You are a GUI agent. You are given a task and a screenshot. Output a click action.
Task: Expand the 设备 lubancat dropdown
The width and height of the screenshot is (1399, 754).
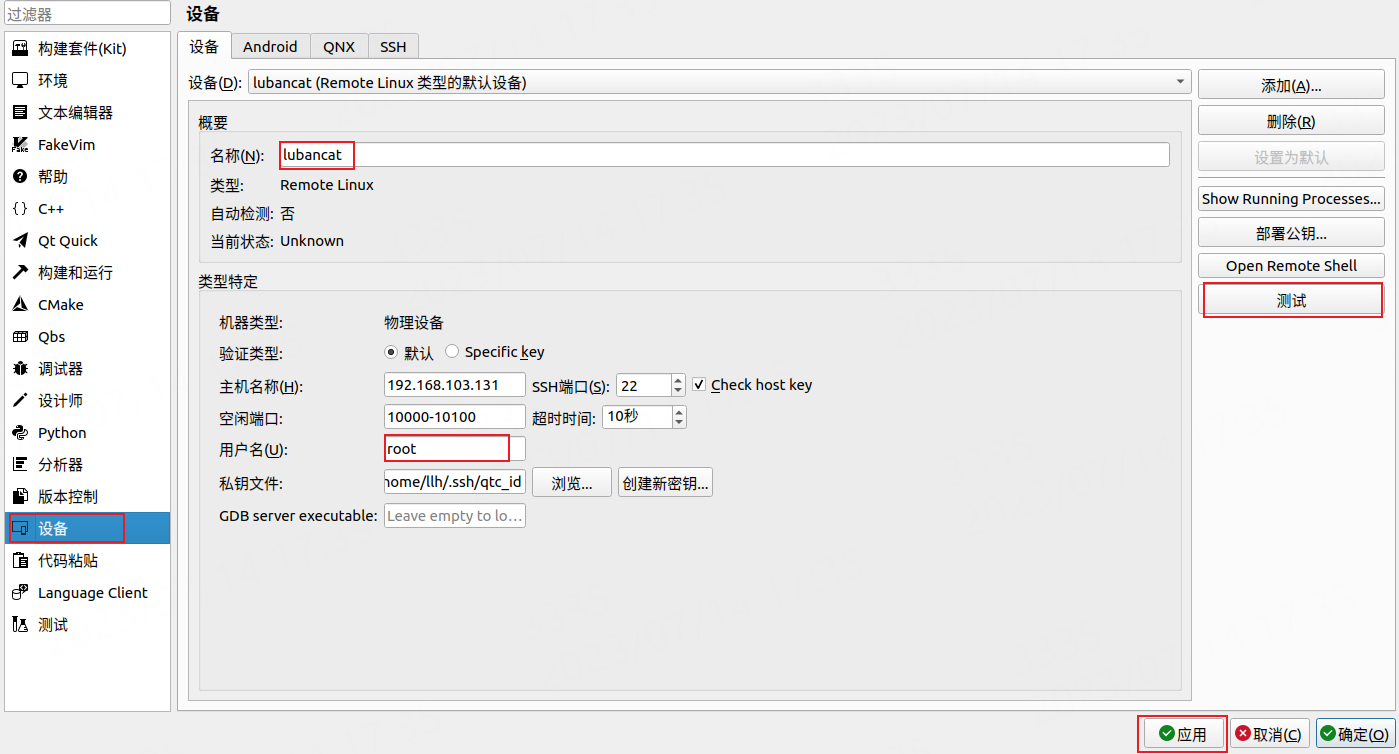pyautogui.click(x=718, y=82)
